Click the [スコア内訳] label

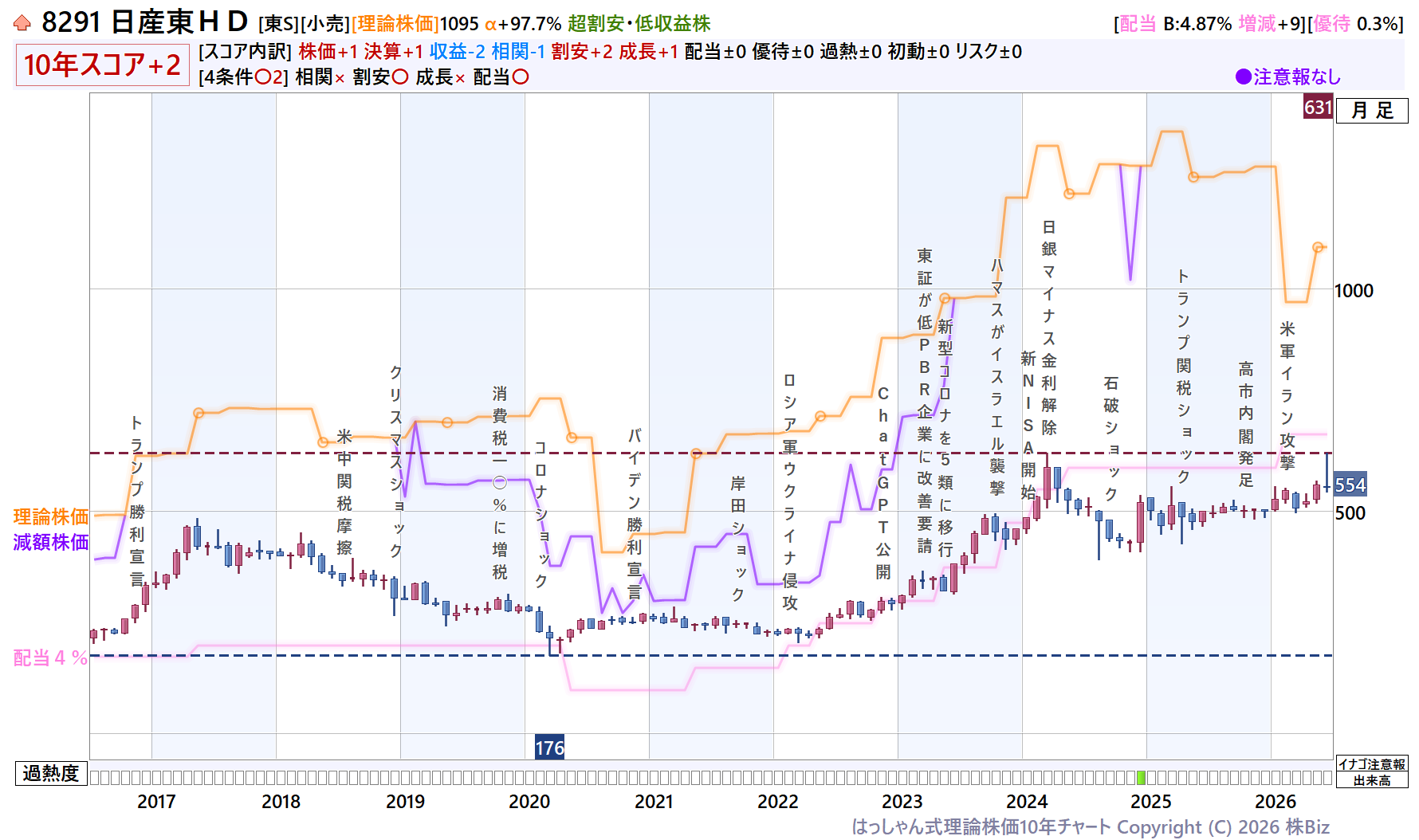246,52
